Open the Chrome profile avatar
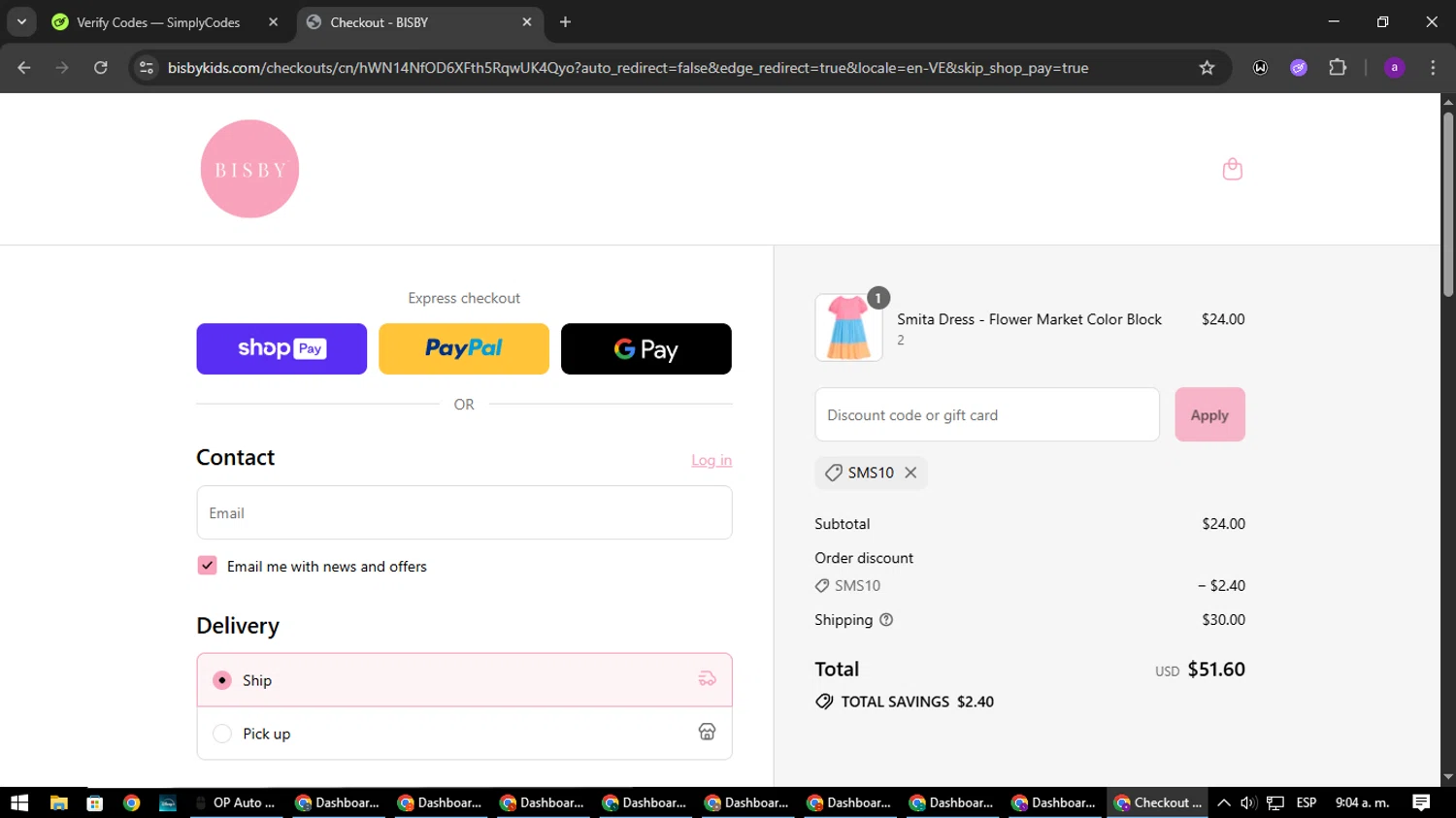1456x818 pixels. tap(1395, 68)
